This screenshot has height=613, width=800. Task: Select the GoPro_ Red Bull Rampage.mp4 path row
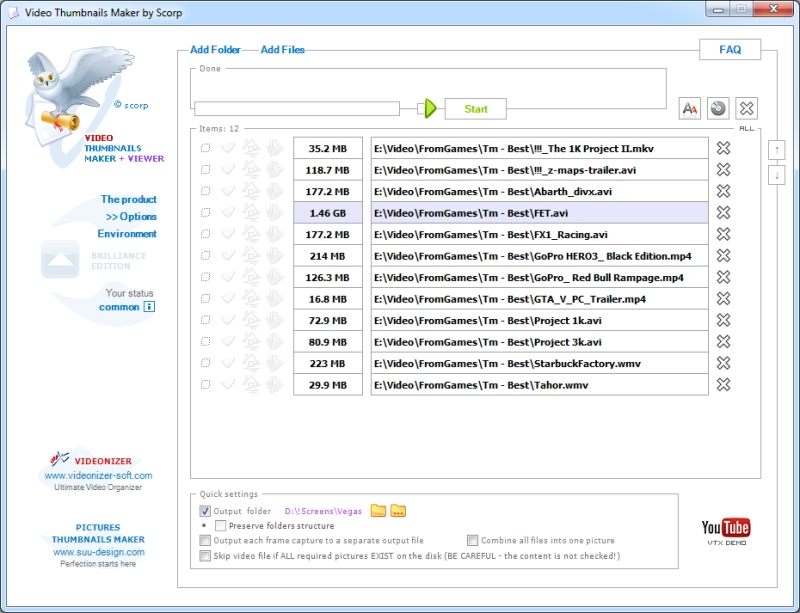pos(539,277)
